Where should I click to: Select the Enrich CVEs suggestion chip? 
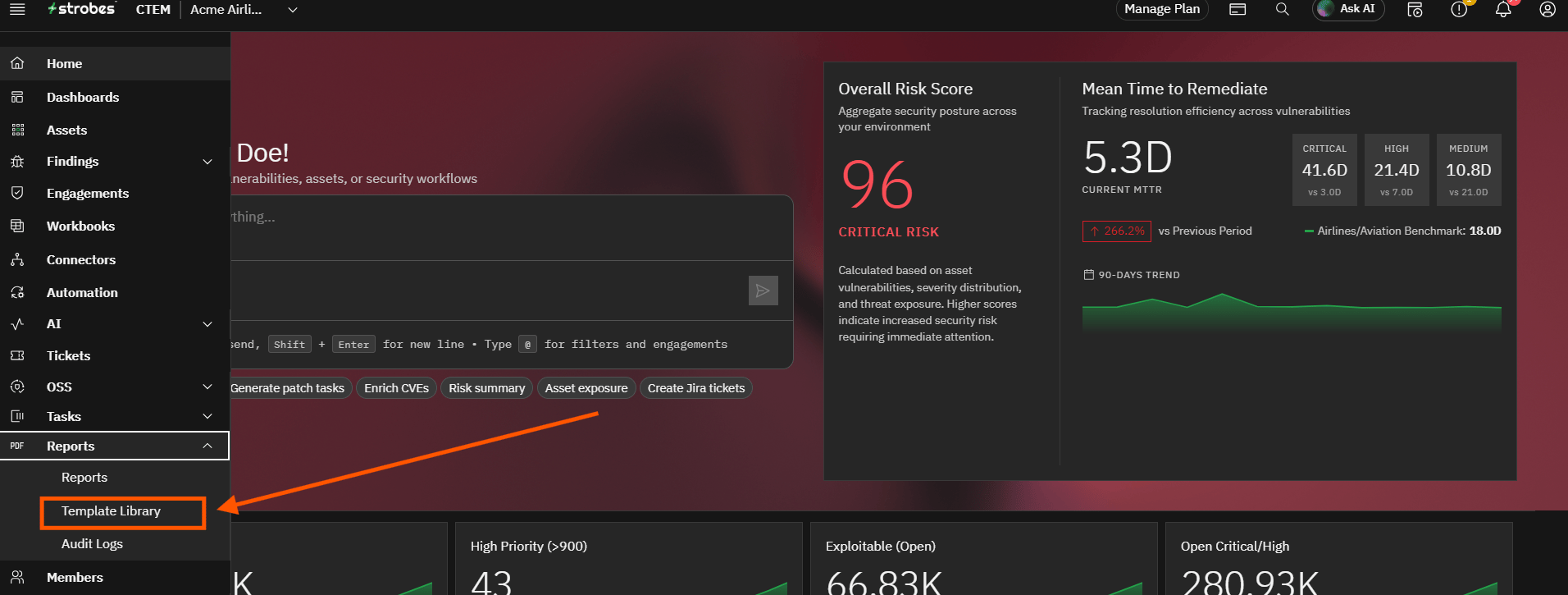pos(396,388)
